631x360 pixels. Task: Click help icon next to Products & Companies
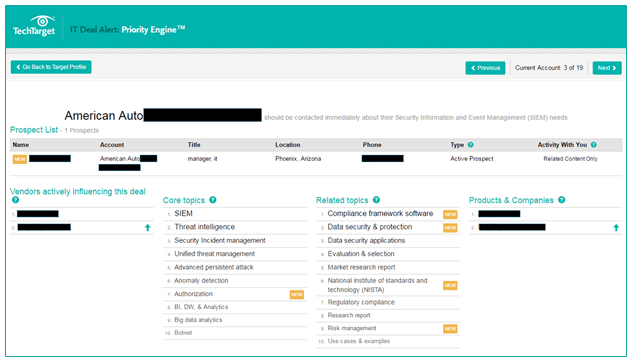pyautogui.click(x=561, y=200)
